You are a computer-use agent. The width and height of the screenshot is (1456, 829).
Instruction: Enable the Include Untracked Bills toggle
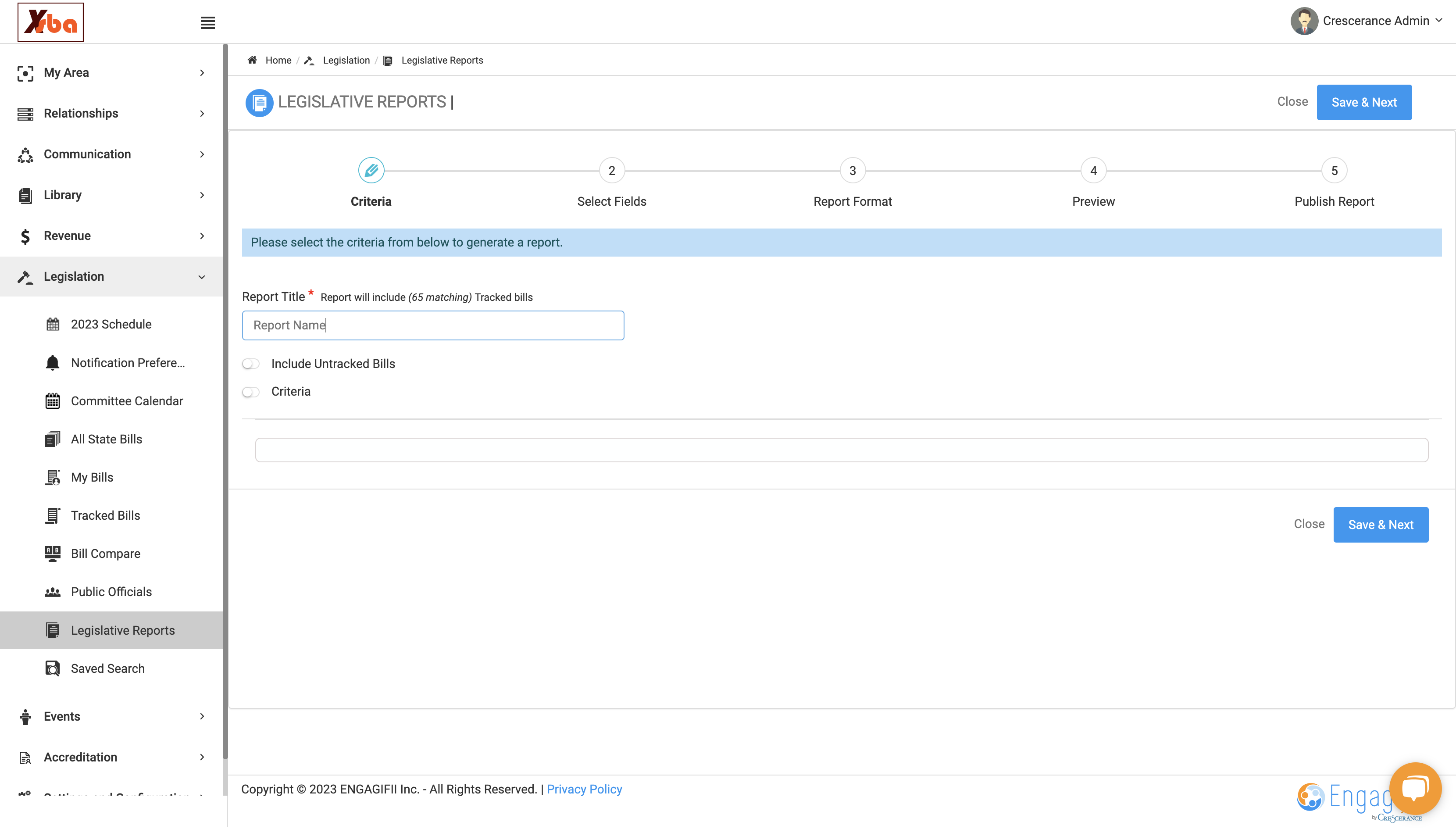pos(250,364)
